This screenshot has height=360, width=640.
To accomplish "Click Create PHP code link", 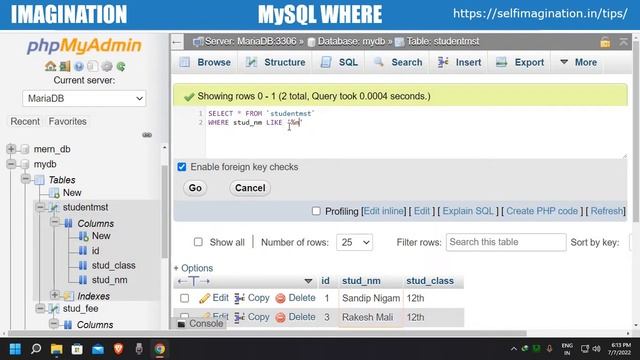I will 542,211.
